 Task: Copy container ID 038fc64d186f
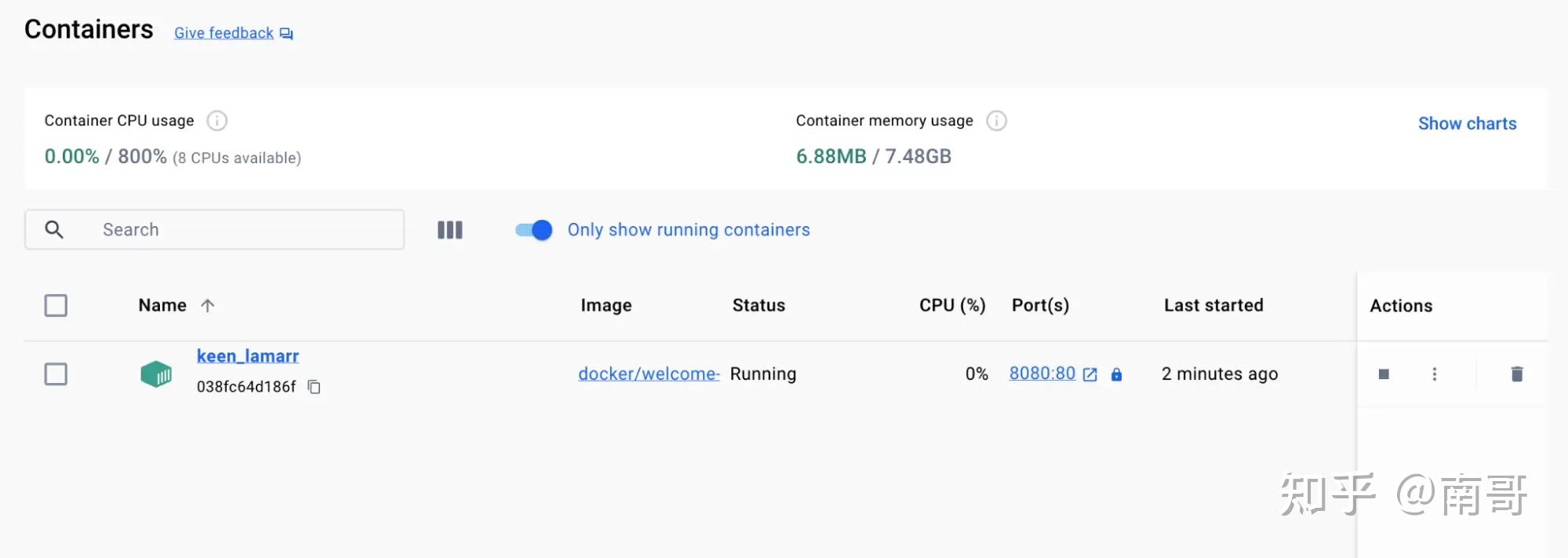coord(315,387)
